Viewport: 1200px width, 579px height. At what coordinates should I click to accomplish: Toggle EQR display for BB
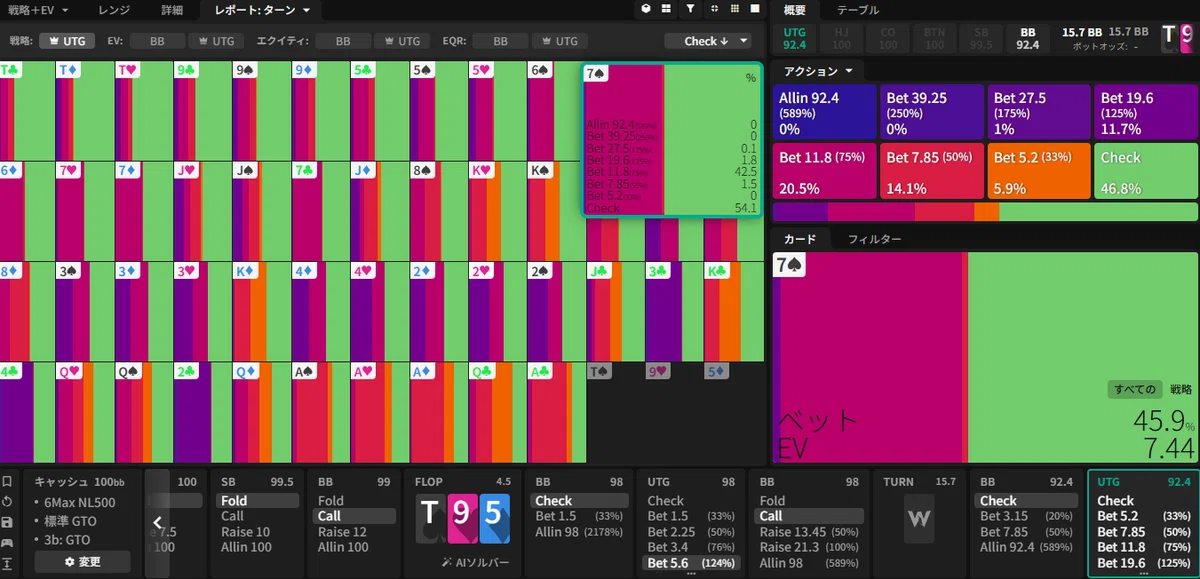[x=500, y=41]
